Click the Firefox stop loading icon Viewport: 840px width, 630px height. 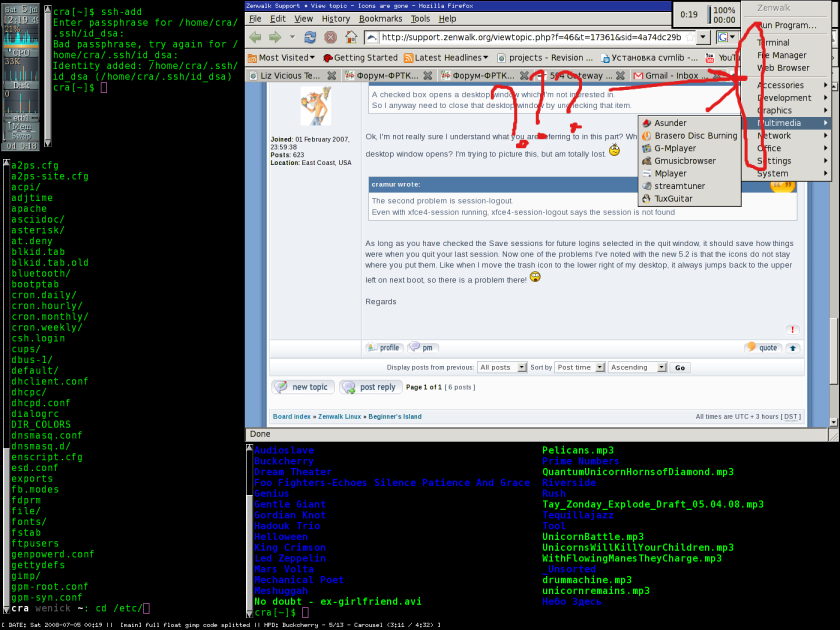[330, 37]
